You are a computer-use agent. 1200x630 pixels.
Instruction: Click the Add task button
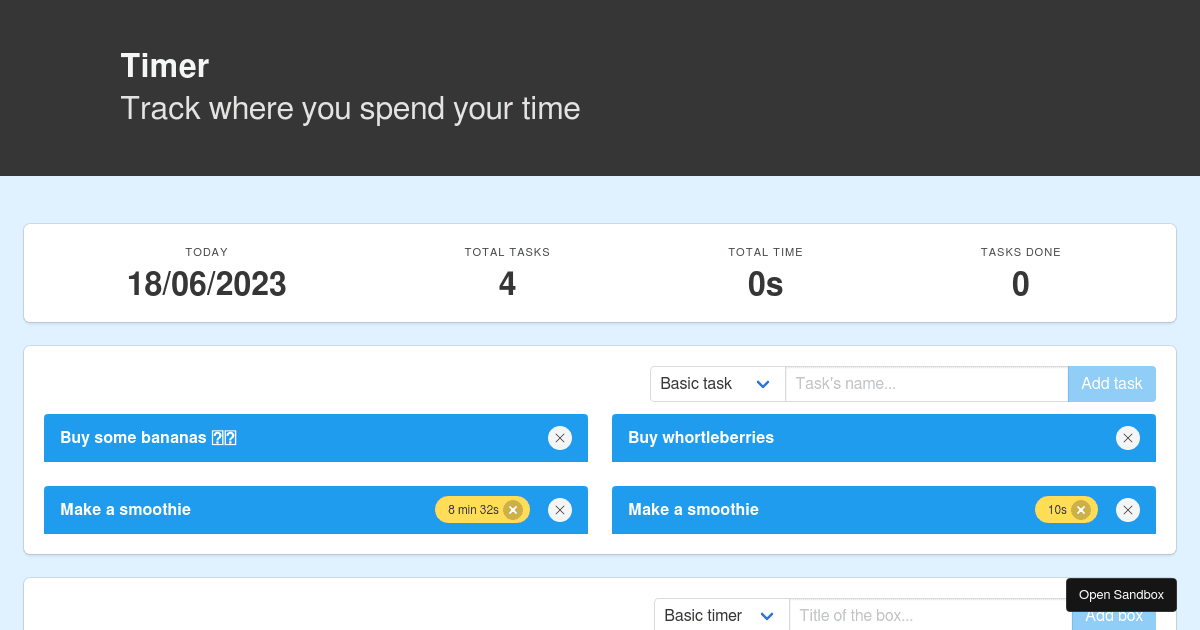1111,384
